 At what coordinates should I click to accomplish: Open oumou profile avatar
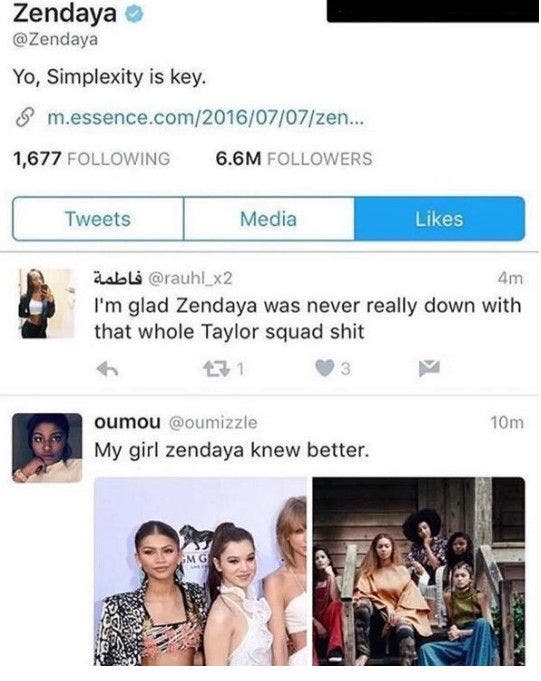click(47, 448)
